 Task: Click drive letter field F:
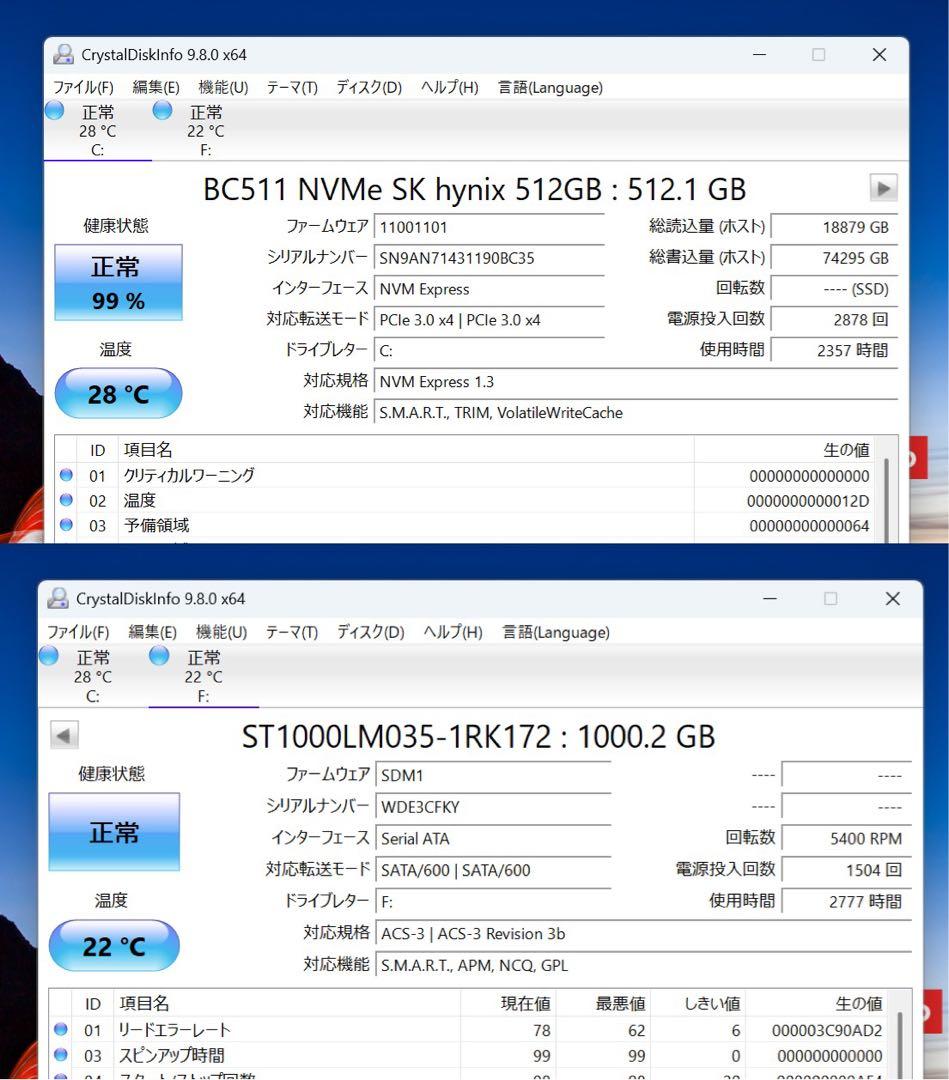tap(493, 902)
